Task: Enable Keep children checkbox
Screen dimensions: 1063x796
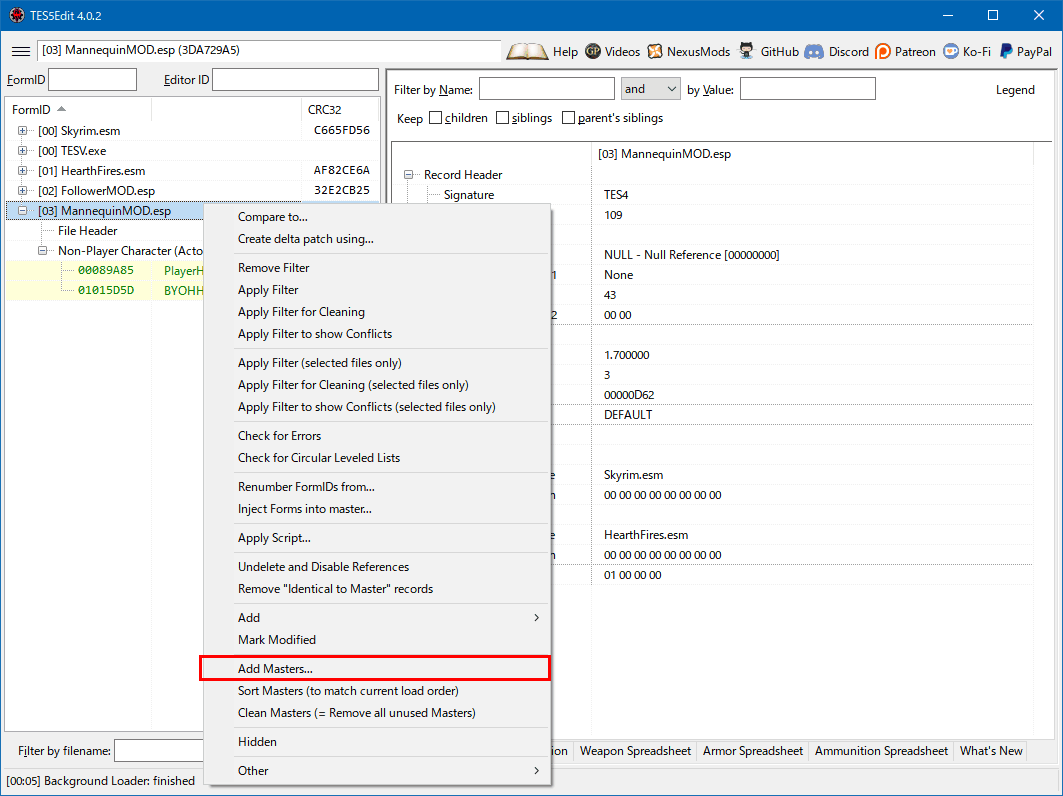Action: point(435,118)
